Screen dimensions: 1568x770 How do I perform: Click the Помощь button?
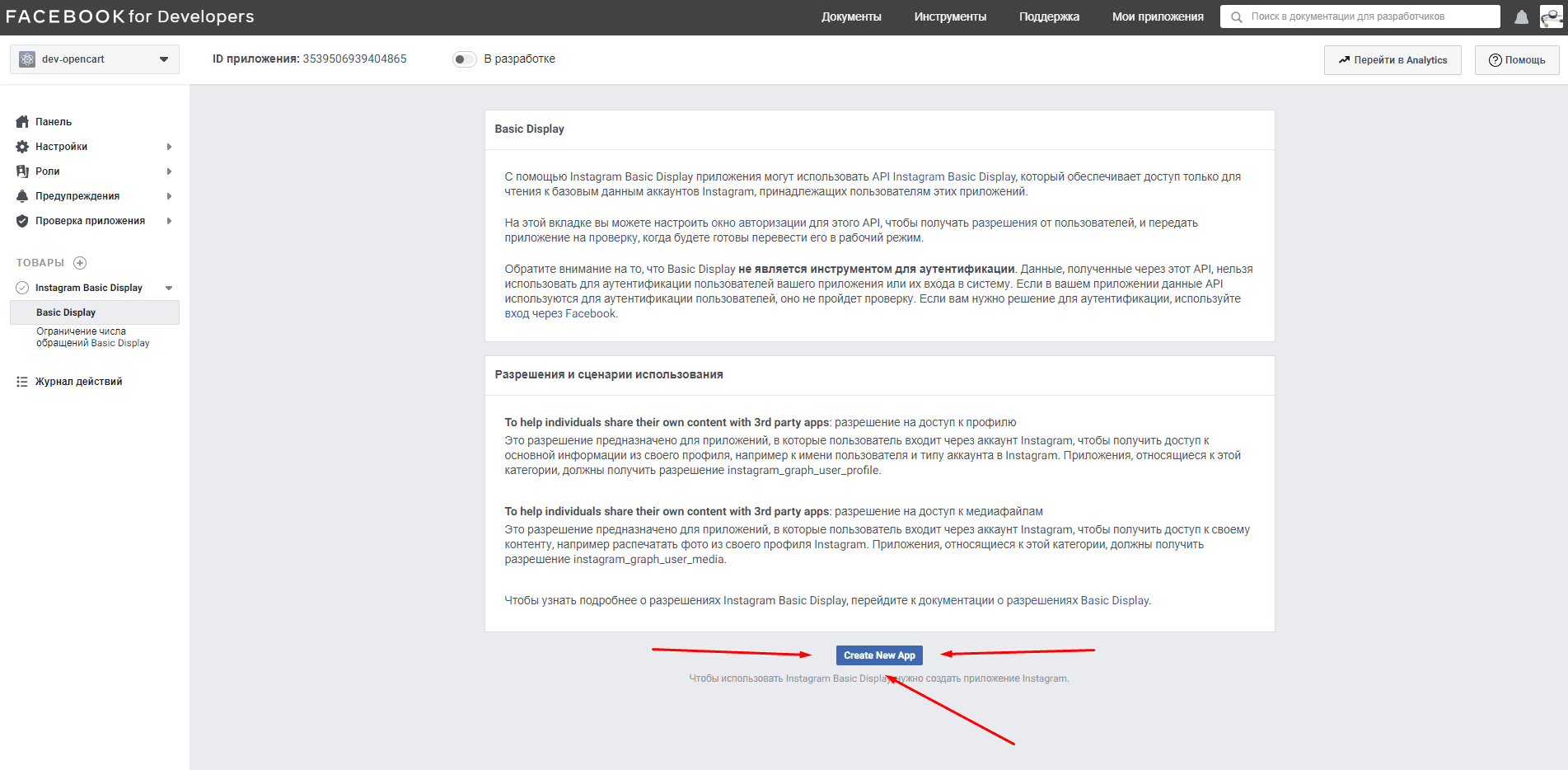click(x=1517, y=60)
